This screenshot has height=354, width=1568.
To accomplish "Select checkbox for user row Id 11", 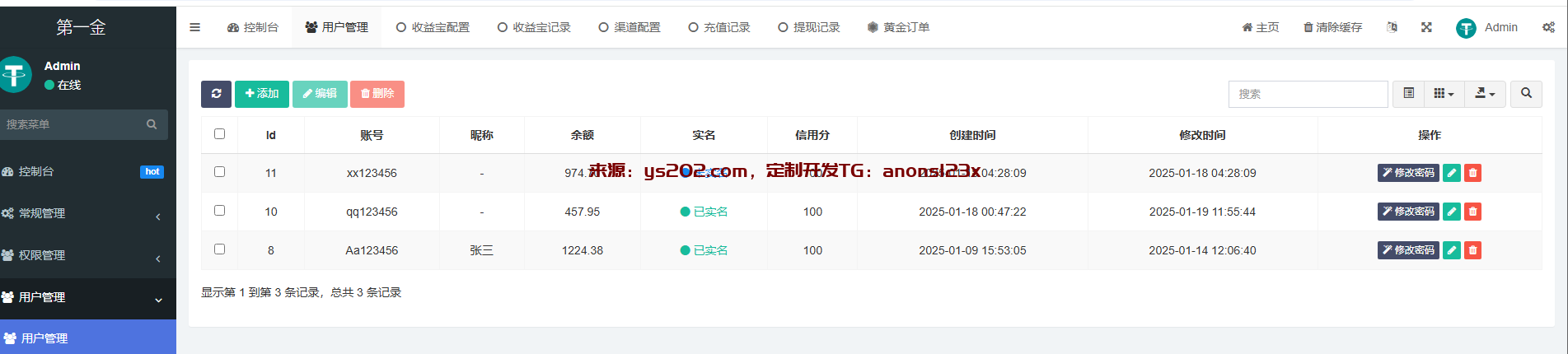I will 219,172.
